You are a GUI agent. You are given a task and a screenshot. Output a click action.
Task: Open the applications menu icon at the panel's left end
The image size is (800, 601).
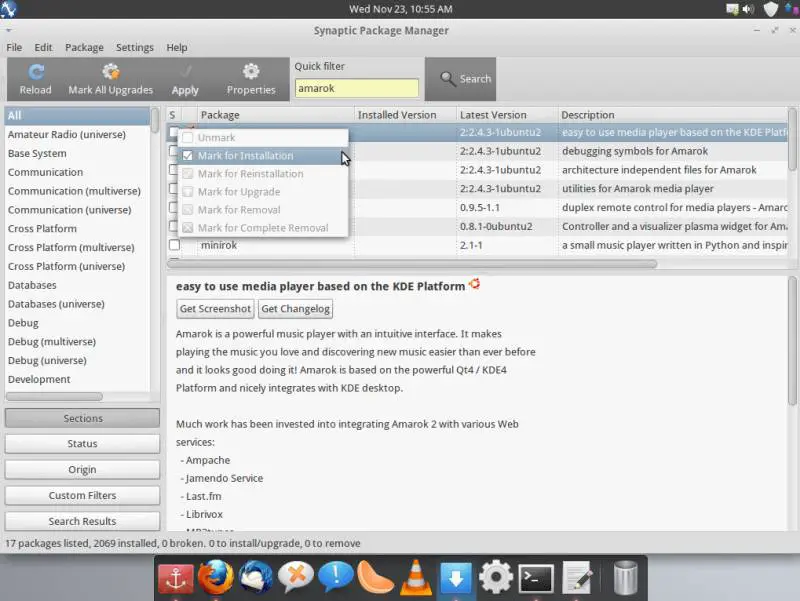pos(9,9)
